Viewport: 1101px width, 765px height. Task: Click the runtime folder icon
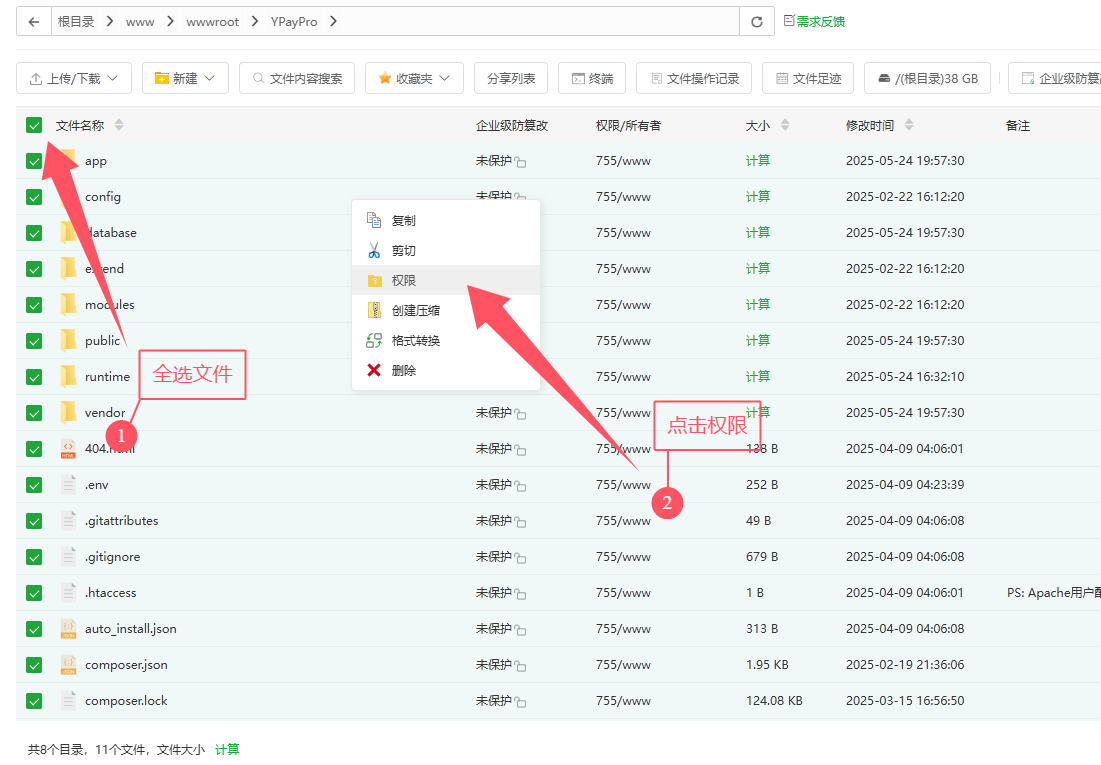68,377
